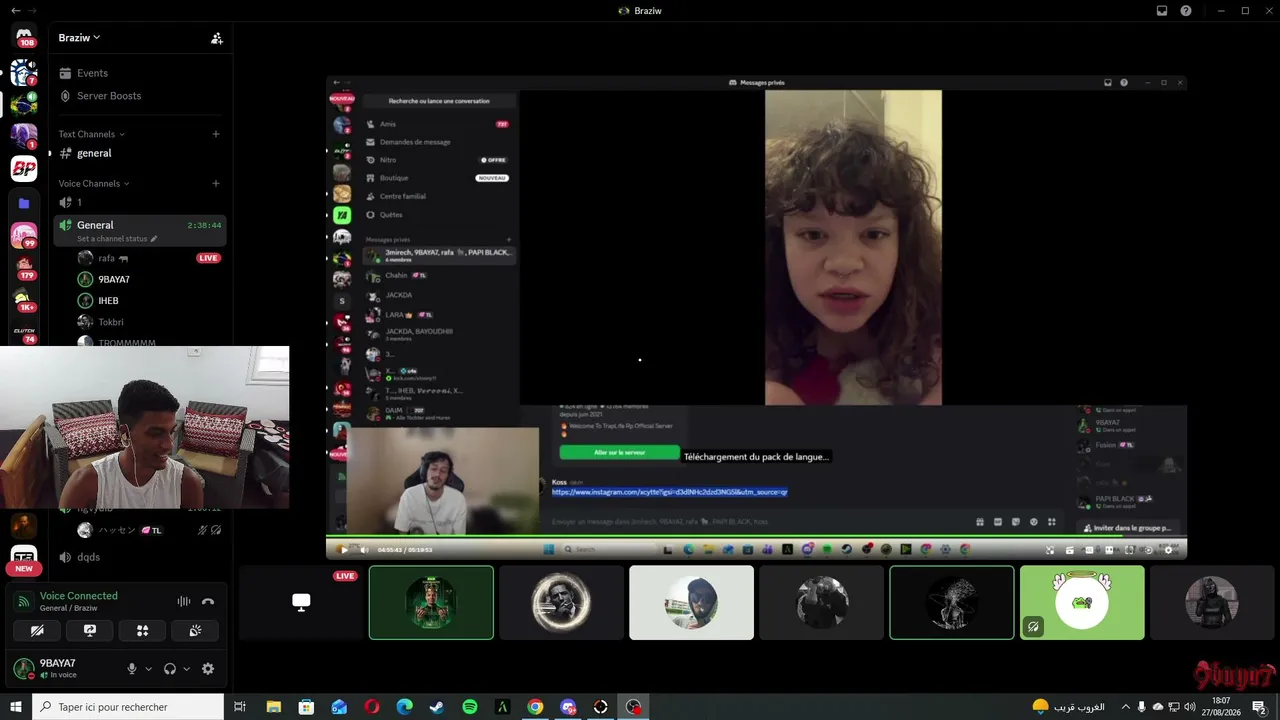Image resolution: width=1280 pixels, height=720 pixels.
Task: Open rafa's LIVE stream badge
Action: click(208, 258)
